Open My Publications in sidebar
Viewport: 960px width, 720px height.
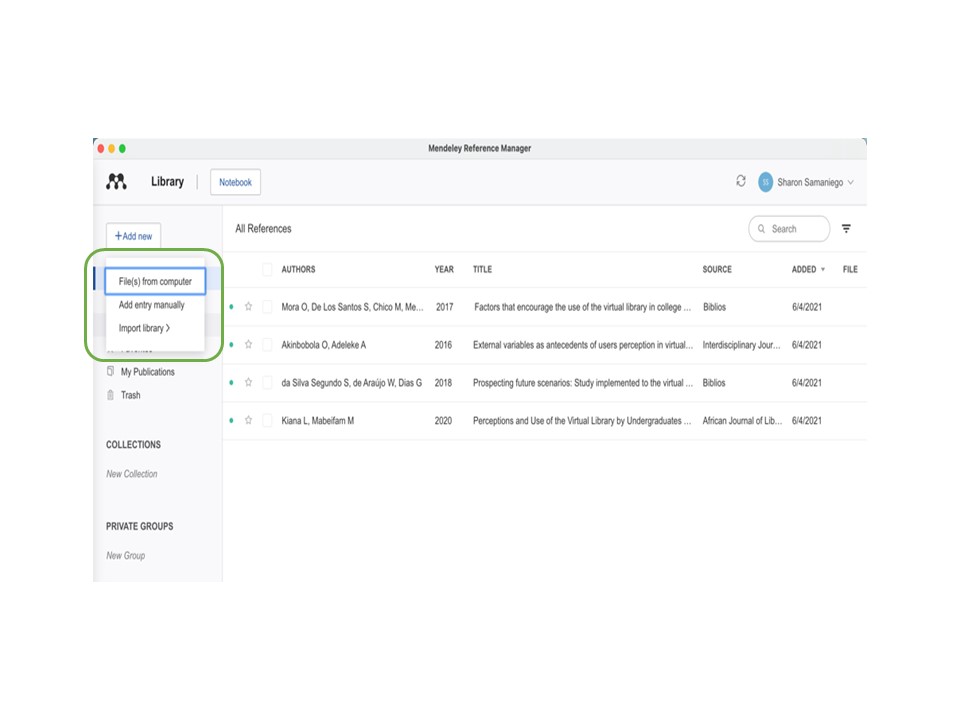click(x=148, y=372)
